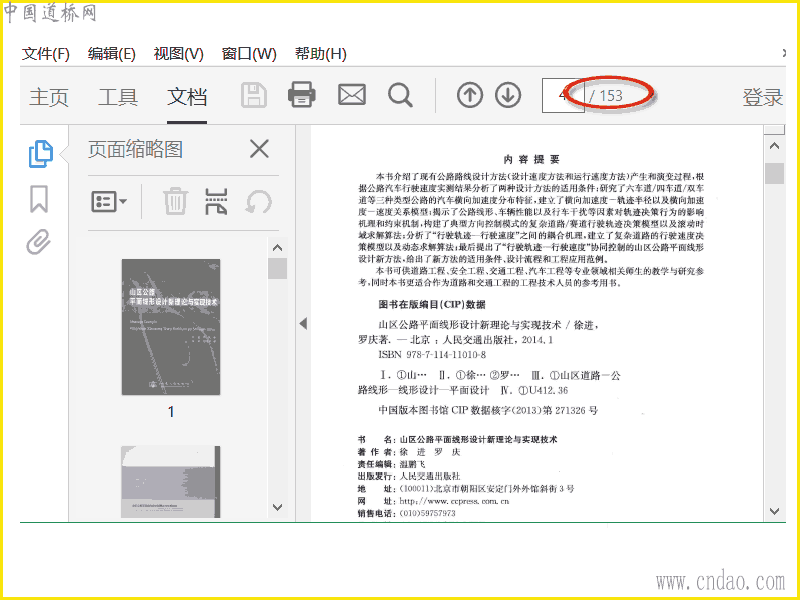Viewport: 800px width, 600px height.
Task: Open the bookmarks sidebar icon
Action: (x=39, y=198)
